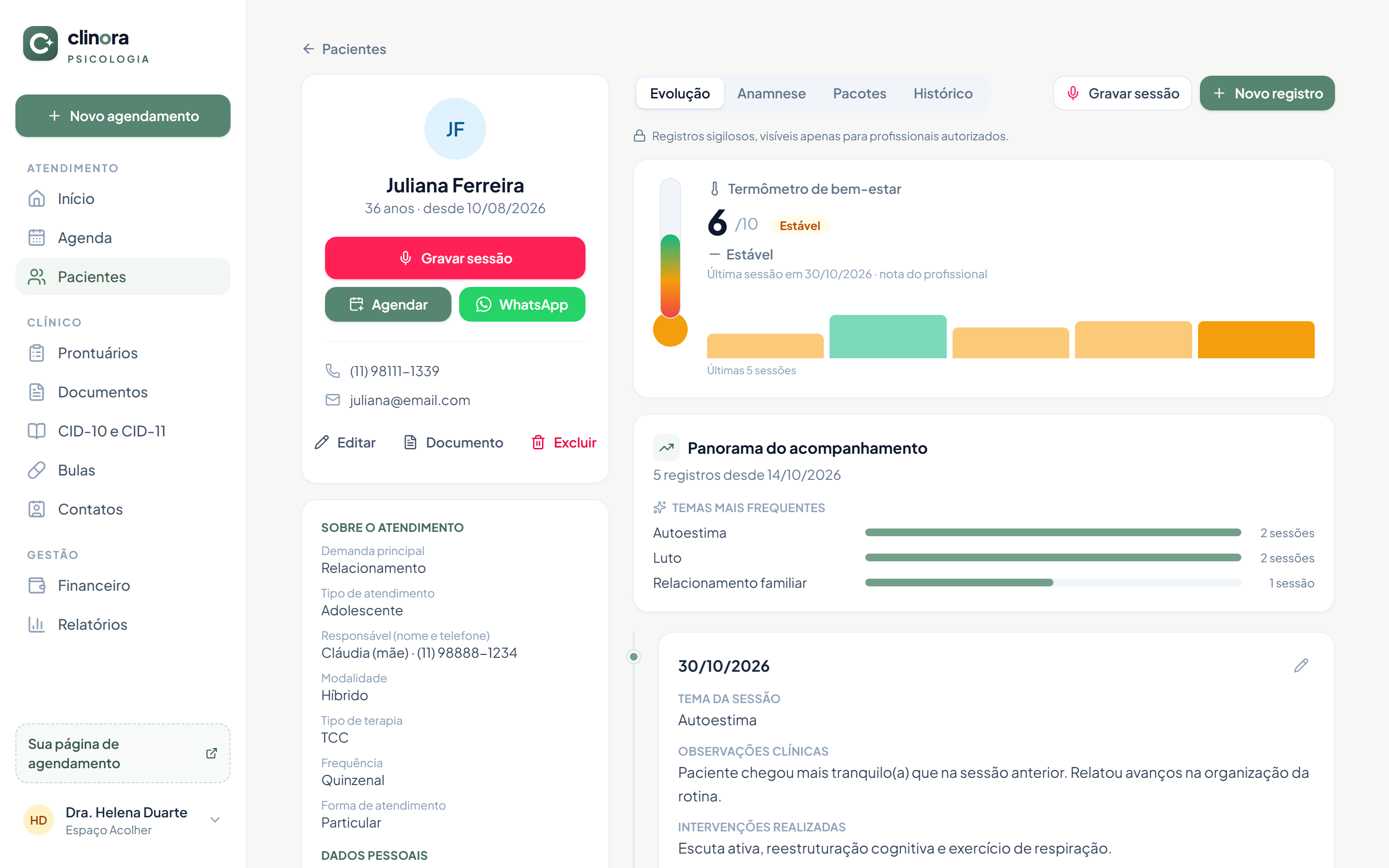Open Prontuários section
Screen dimensions: 1389x868
tap(123, 353)
